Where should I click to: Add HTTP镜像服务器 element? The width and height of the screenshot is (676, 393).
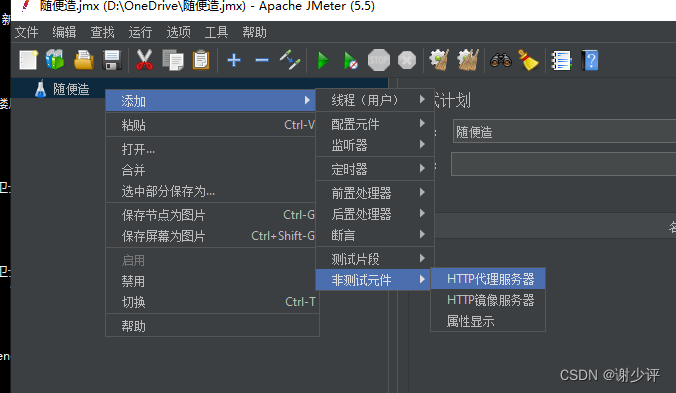488,300
